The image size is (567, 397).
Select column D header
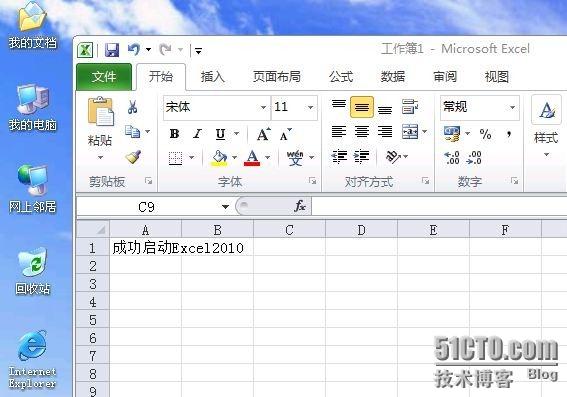[x=361, y=230]
